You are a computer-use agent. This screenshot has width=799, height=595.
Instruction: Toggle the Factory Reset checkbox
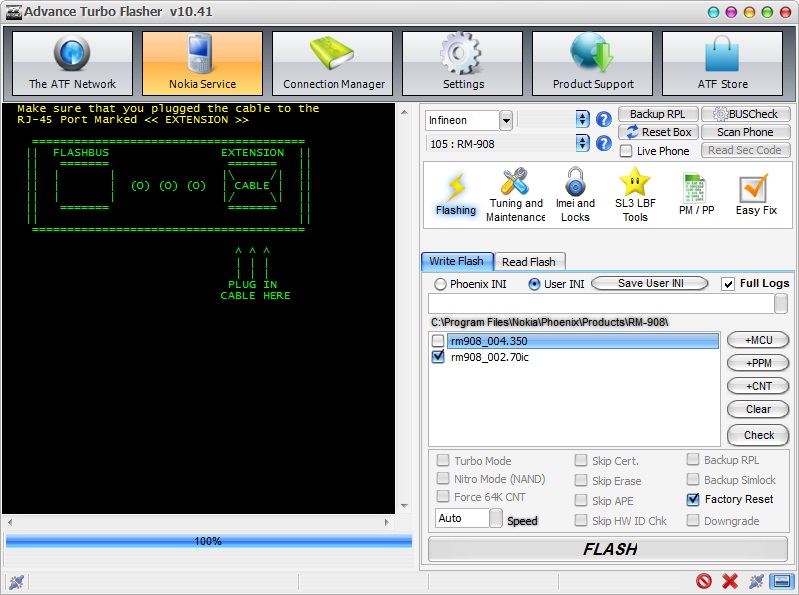pos(693,499)
